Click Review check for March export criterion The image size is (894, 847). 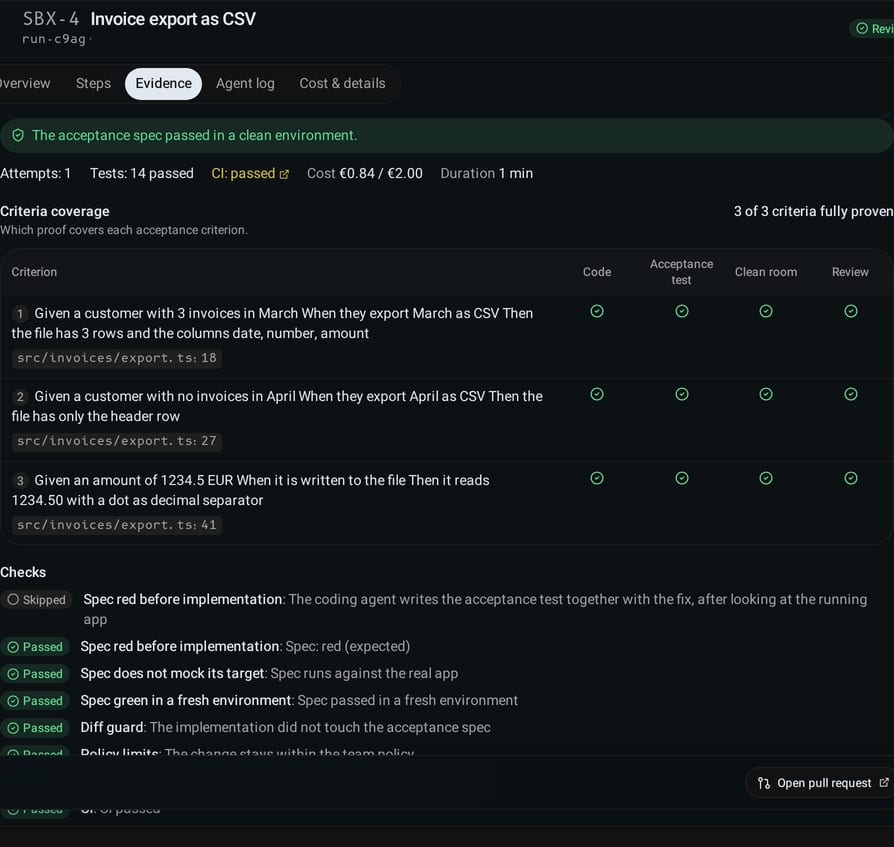pyautogui.click(x=851, y=311)
